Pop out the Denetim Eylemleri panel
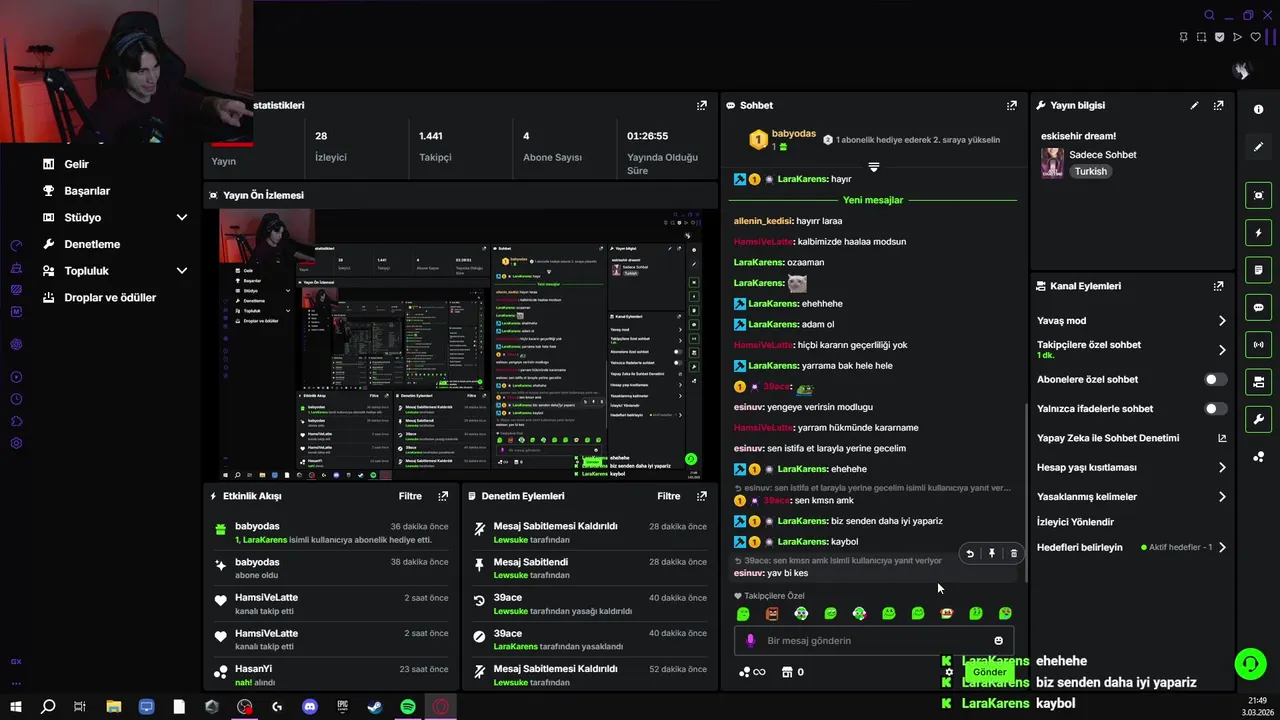The height and width of the screenshot is (720, 1280). click(x=701, y=496)
